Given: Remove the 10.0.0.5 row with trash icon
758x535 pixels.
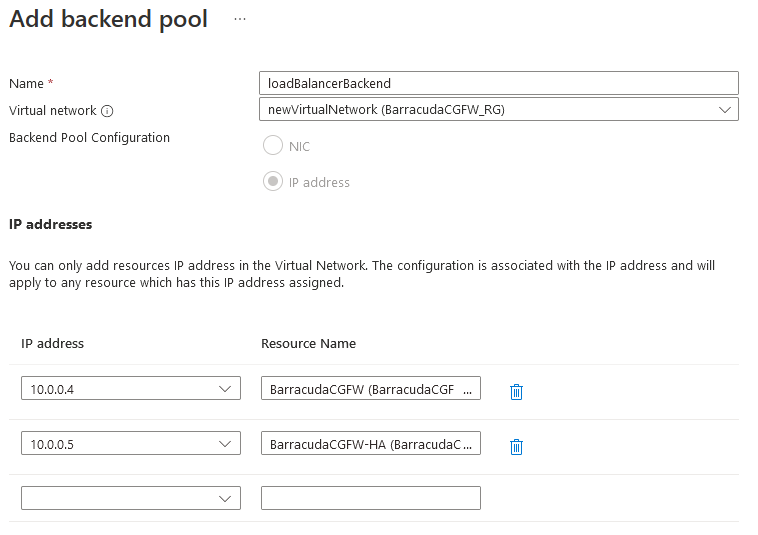Looking at the screenshot, I should pos(516,446).
